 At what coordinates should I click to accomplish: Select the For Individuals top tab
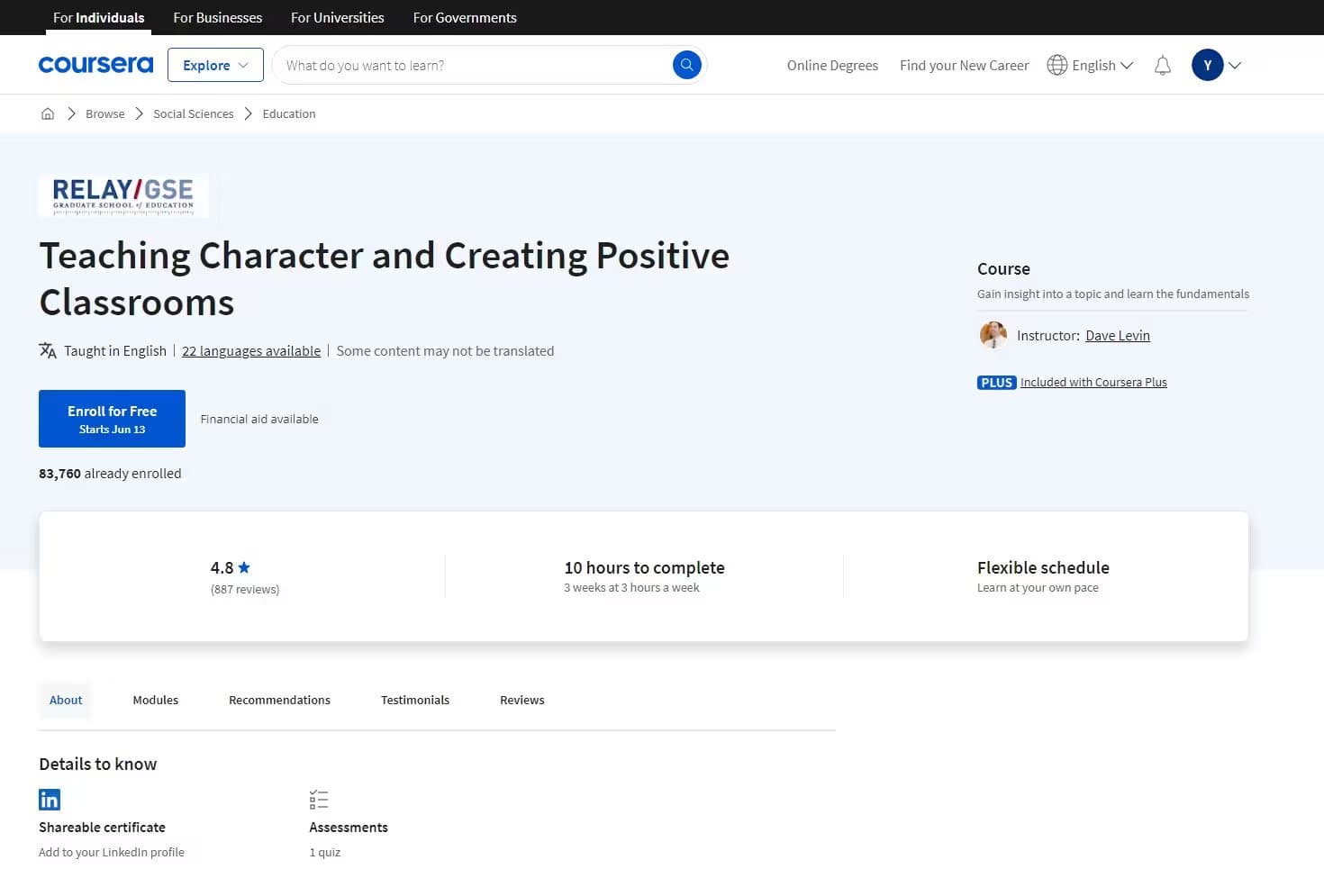point(98,17)
